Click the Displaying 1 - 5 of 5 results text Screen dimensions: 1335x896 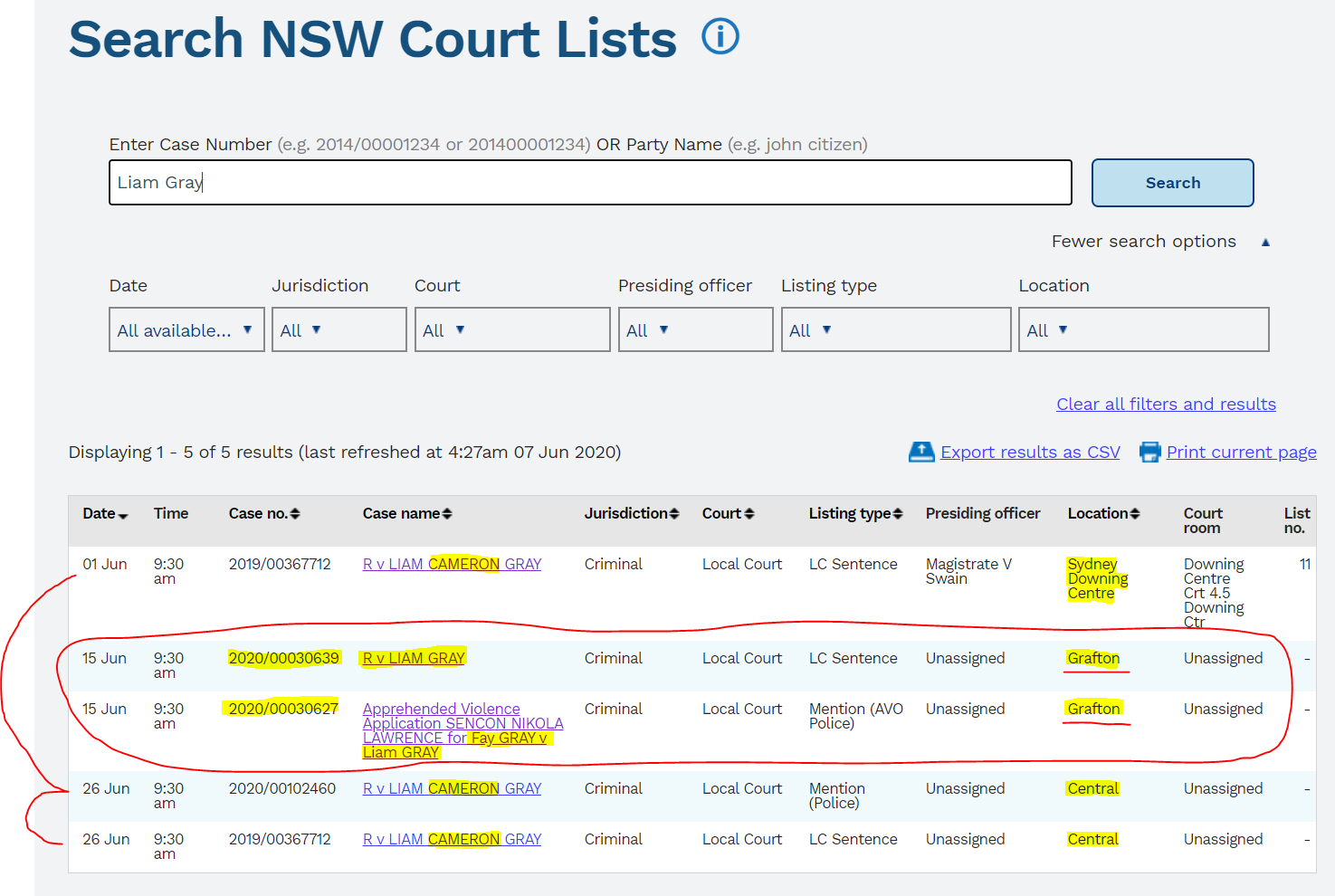point(345,453)
